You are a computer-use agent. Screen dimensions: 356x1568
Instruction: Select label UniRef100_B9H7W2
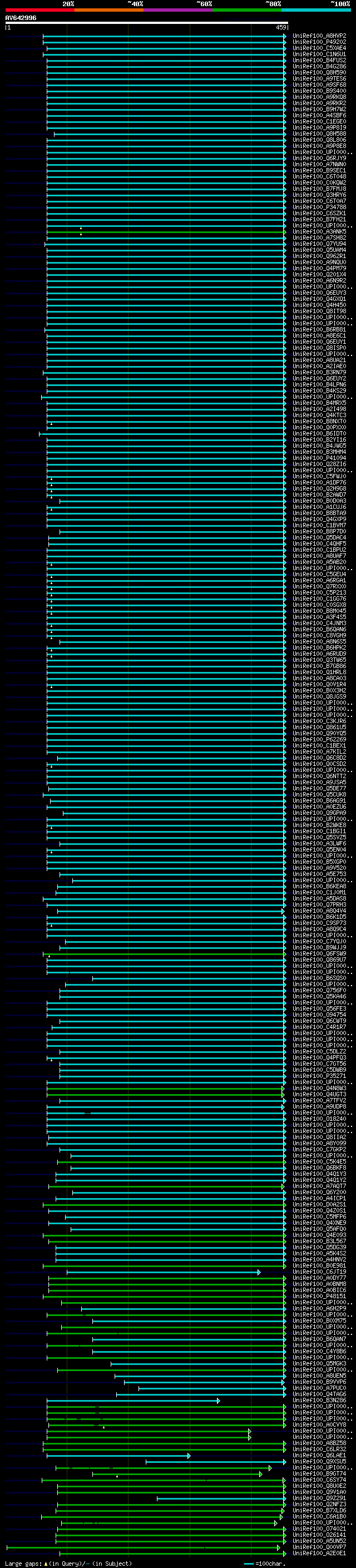(x=319, y=109)
